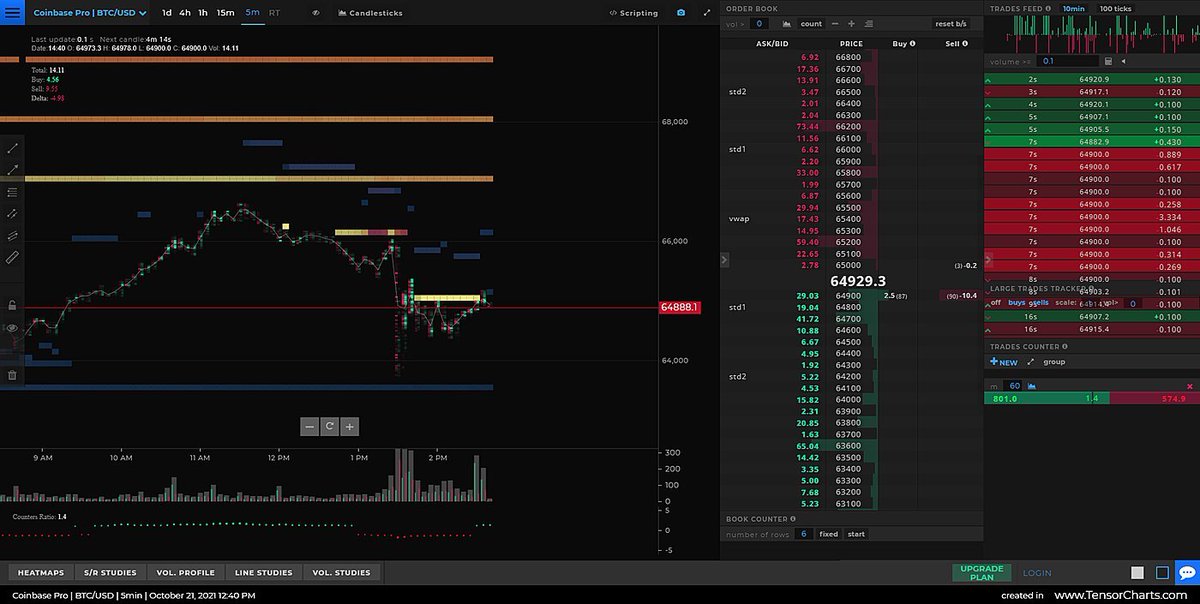Enable buys in large trades tracker
The width and height of the screenshot is (1200, 604).
pos(1017,302)
